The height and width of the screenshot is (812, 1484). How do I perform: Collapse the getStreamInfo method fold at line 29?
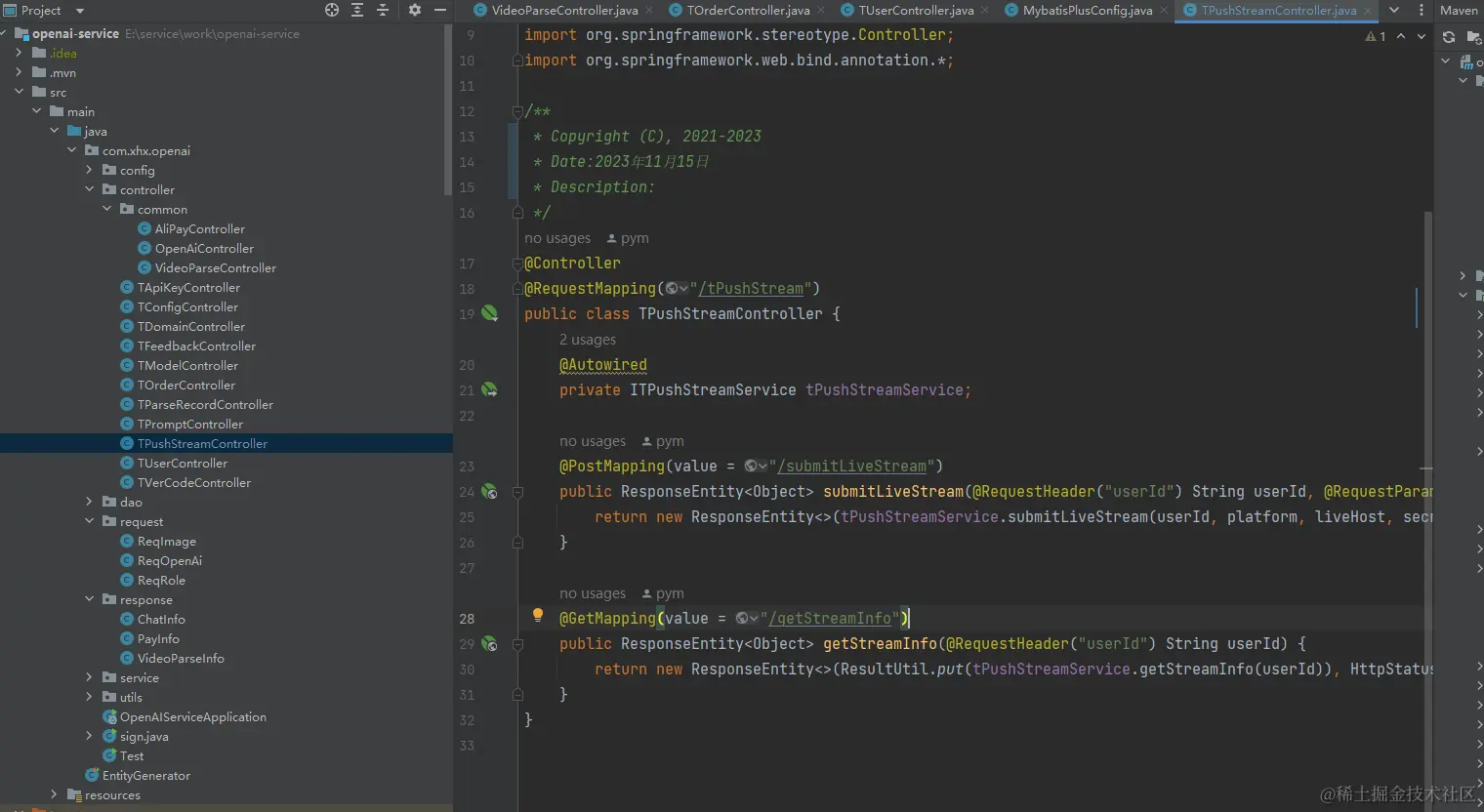[517, 644]
